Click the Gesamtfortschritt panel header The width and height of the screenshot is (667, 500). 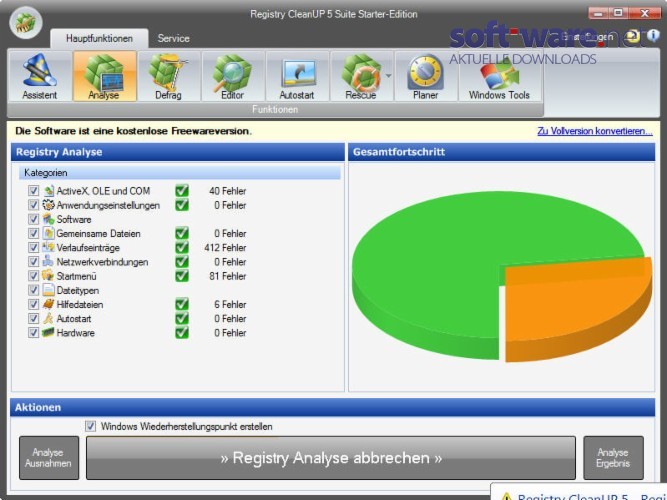coord(502,152)
